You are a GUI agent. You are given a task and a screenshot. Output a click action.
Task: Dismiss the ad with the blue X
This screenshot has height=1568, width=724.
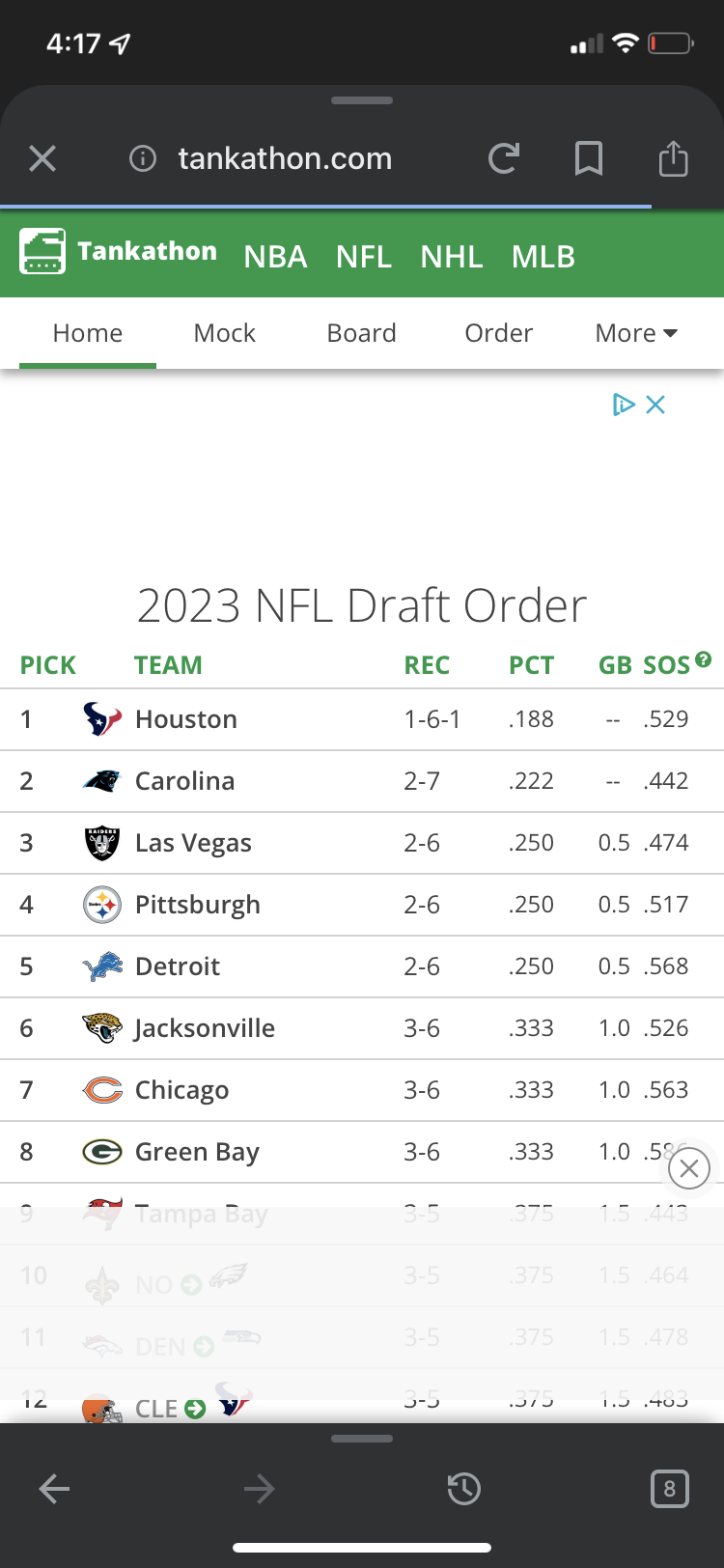[655, 405]
